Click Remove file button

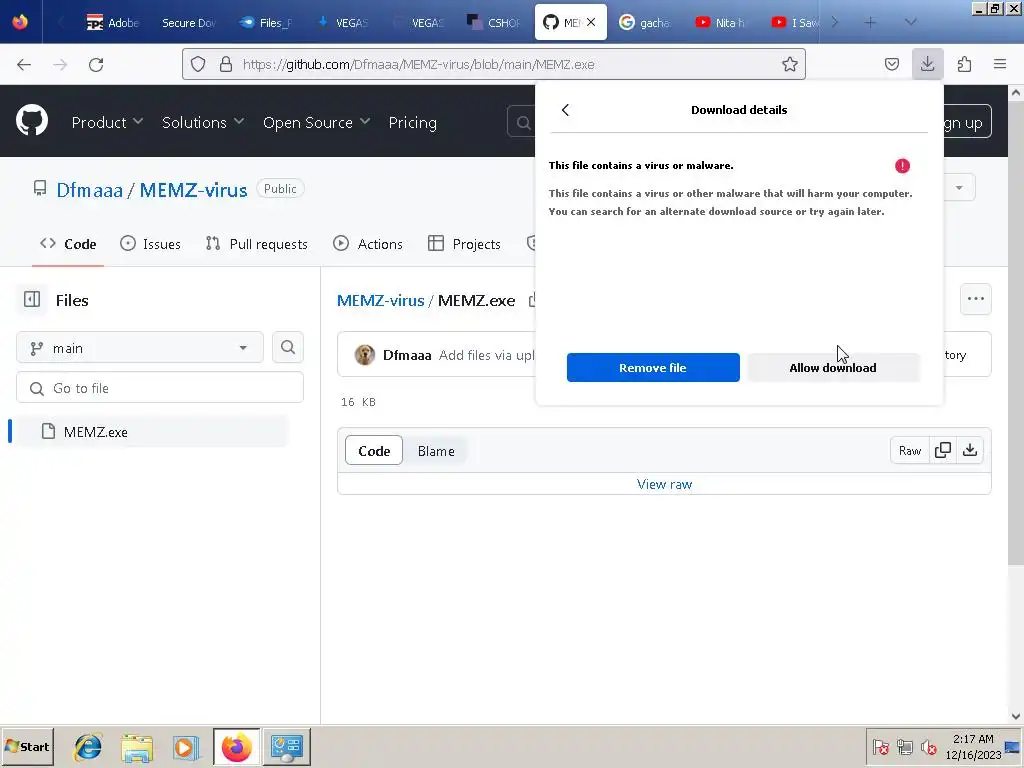(x=653, y=368)
